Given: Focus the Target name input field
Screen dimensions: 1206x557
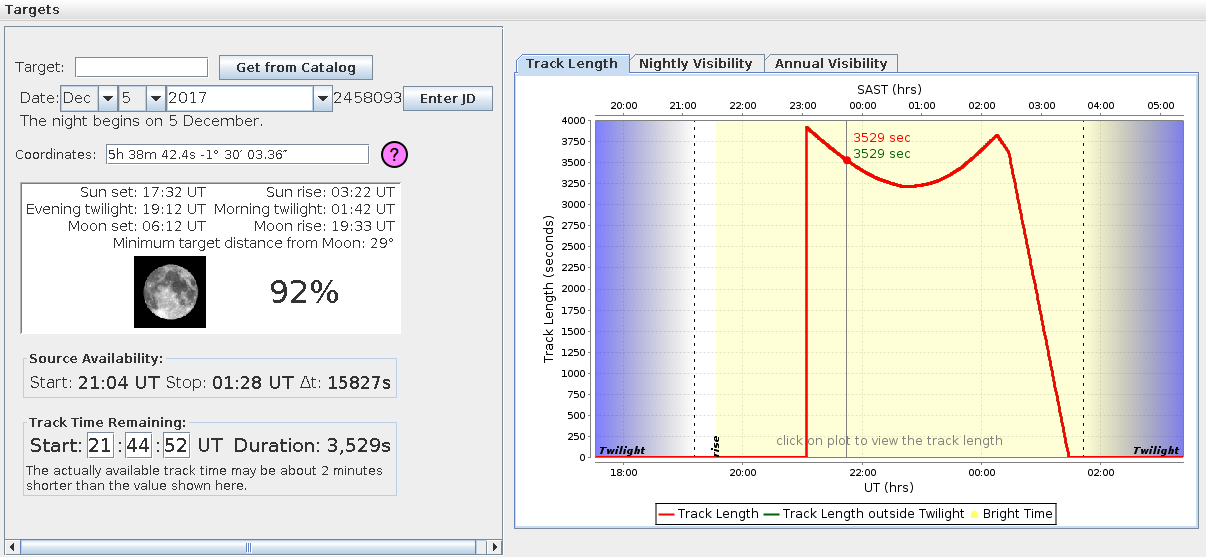Looking at the screenshot, I should click(141, 67).
